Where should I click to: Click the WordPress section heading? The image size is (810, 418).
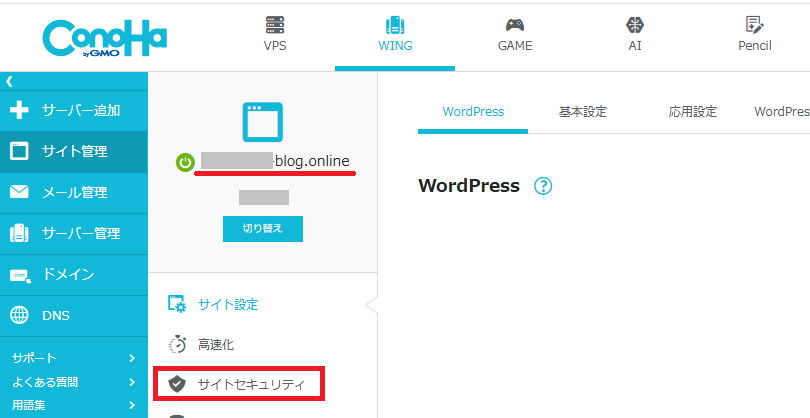click(x=469, y=186)
